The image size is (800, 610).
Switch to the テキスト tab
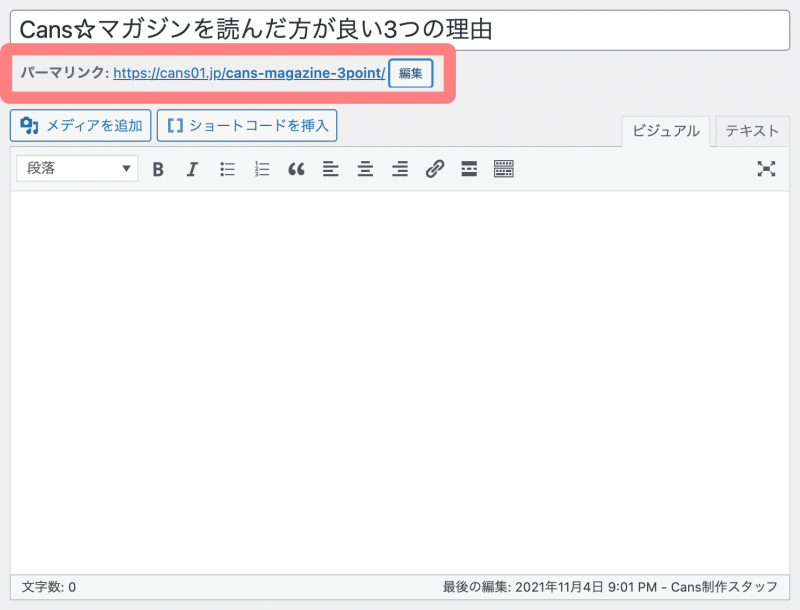click(x=752, y=131)
